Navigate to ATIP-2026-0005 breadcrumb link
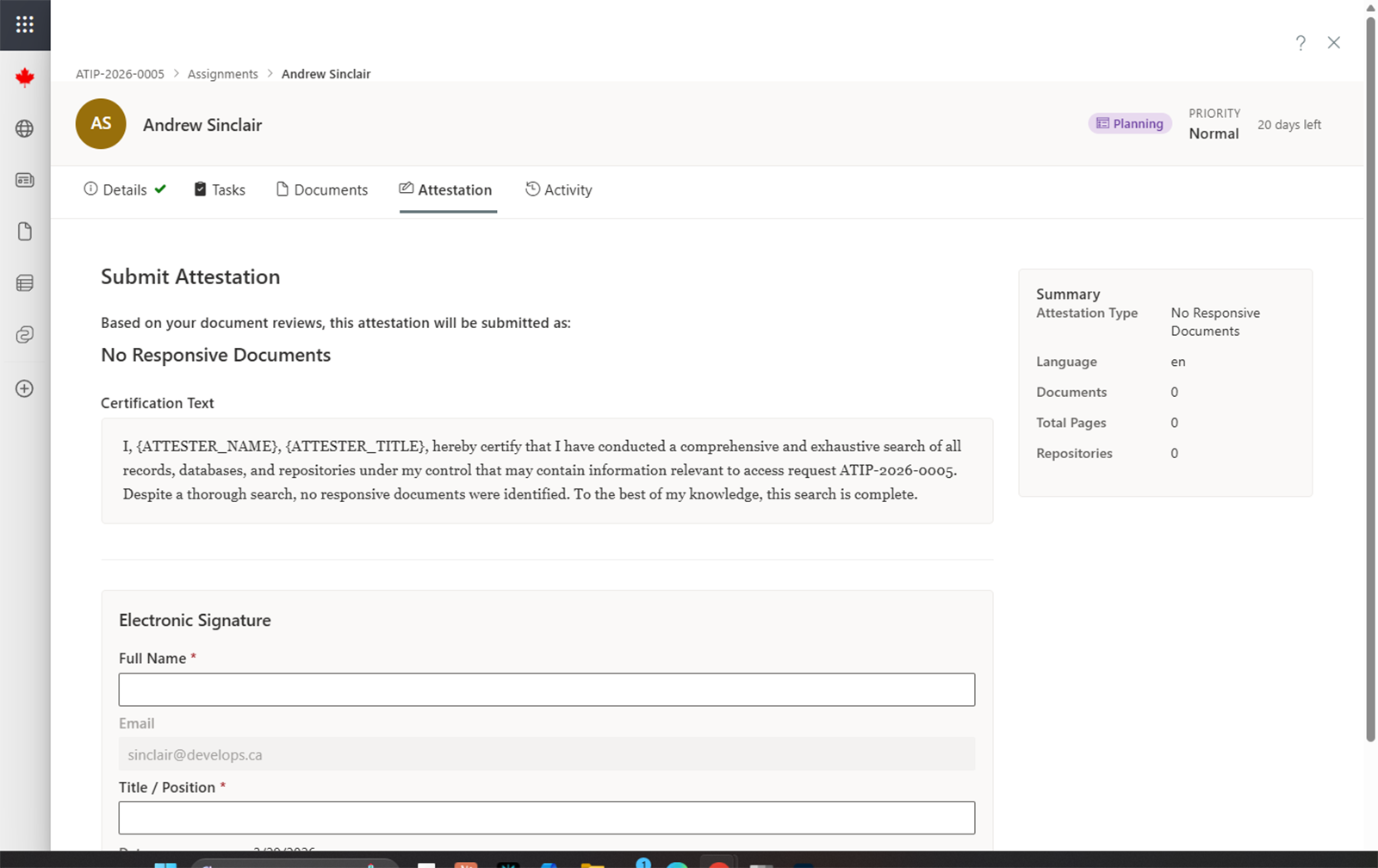This screenshot has width=1378, height=868. click(x=120, y=74)
